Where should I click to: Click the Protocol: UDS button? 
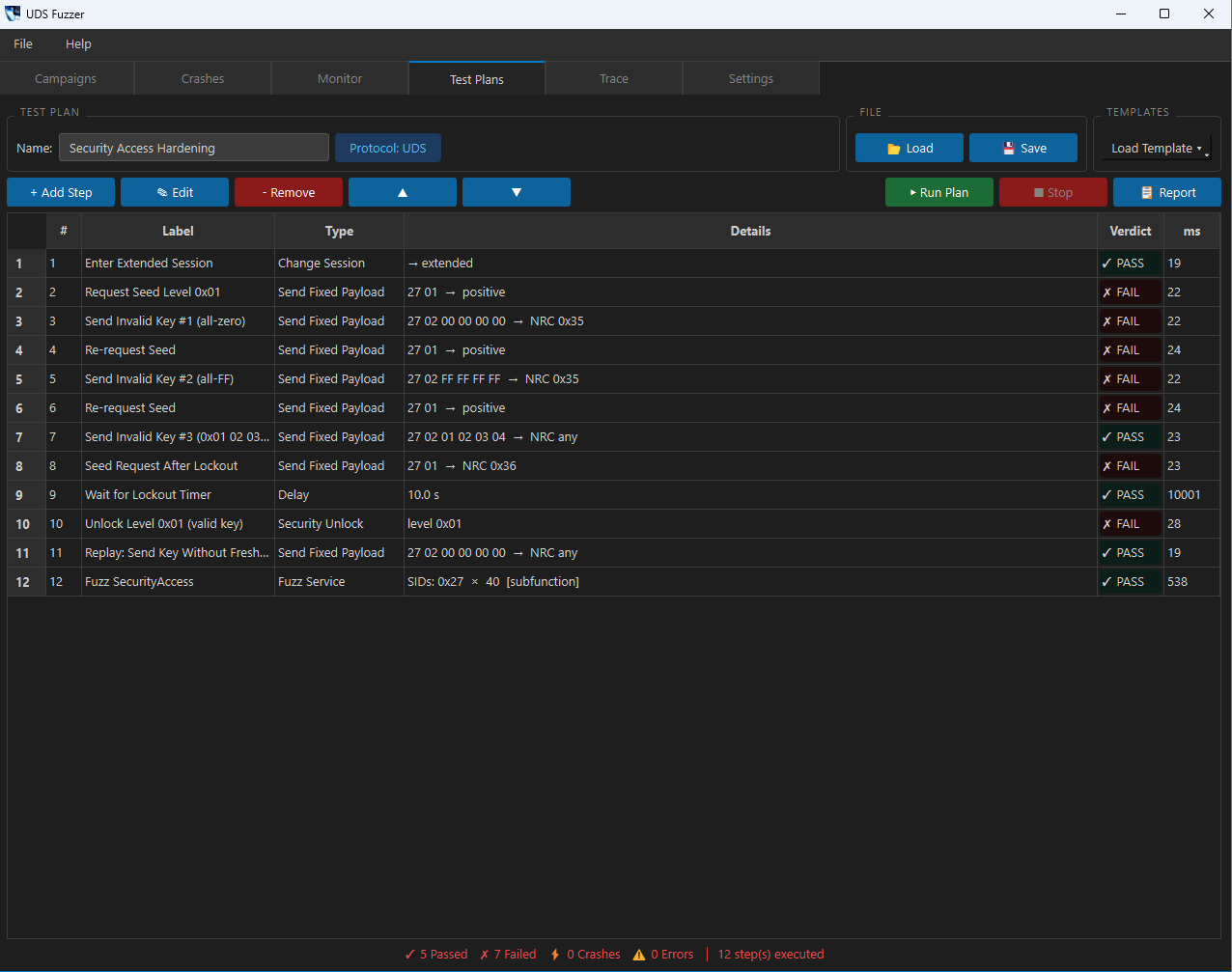point(388,148)
